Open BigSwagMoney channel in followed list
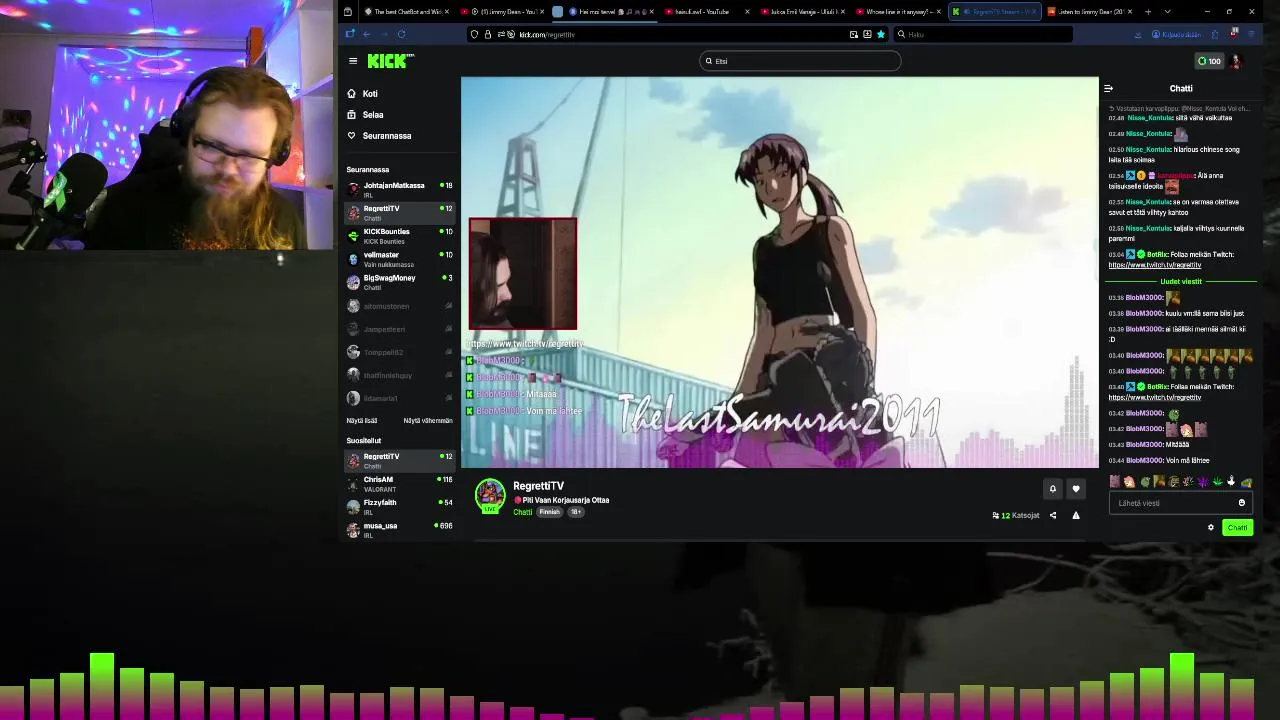This screenshot has width=1280, height=720. pyautogui.click(x=399, y=281)
